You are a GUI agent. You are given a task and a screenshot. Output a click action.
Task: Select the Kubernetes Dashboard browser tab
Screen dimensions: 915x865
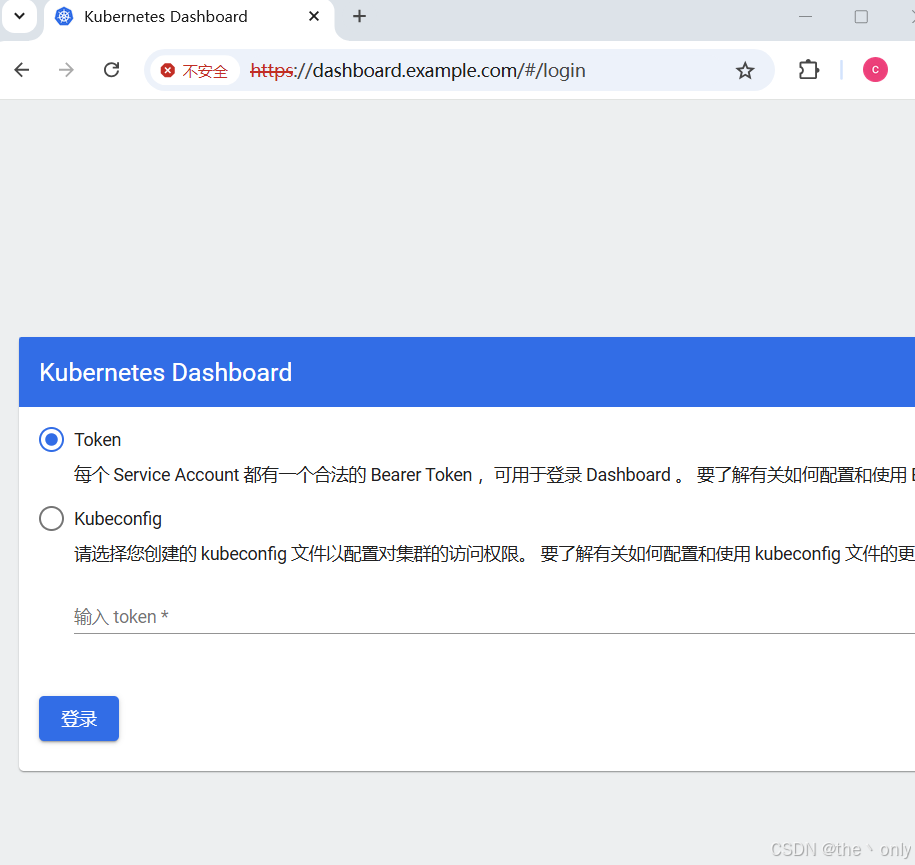point(188,17)
